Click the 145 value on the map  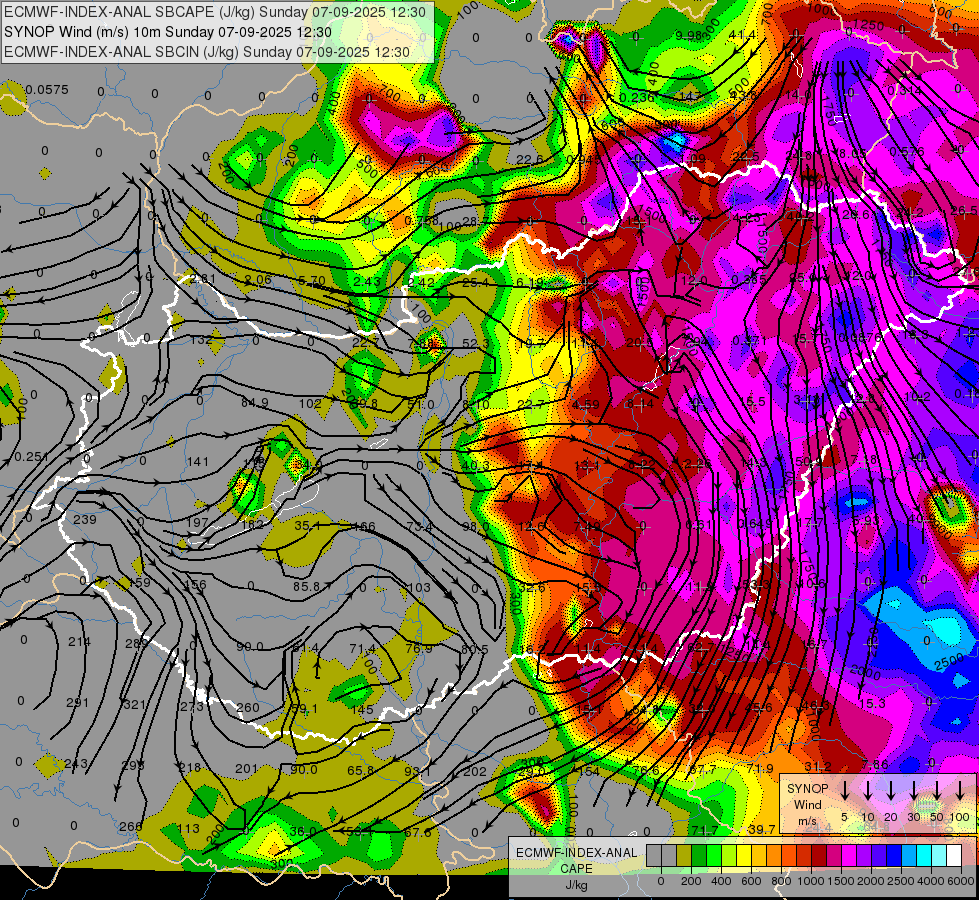(362, 710)
